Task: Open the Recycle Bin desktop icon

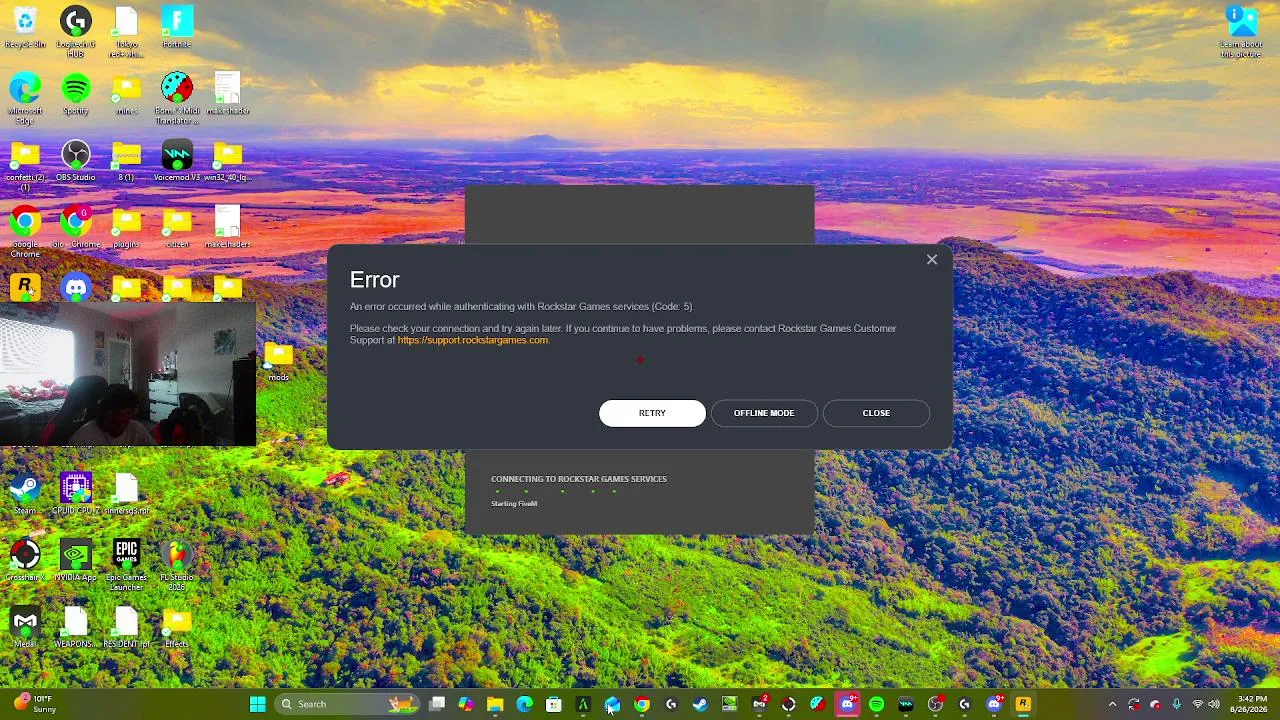Action: [25, 28]
